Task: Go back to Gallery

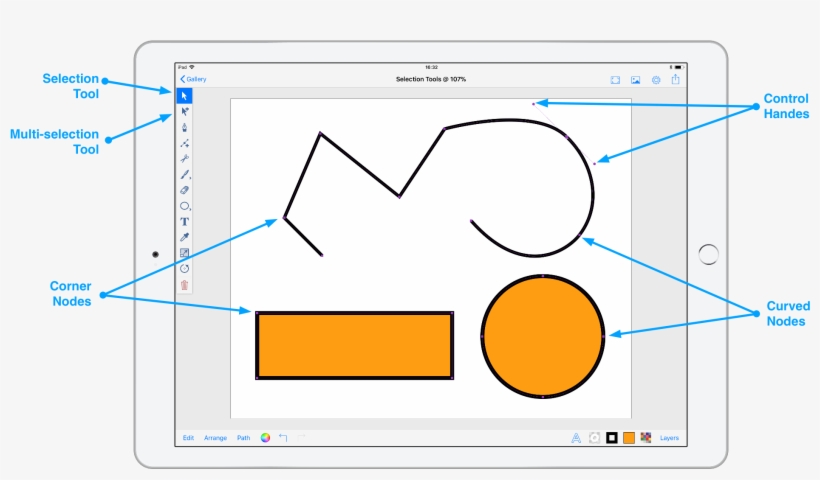Action: pos(193,79)
